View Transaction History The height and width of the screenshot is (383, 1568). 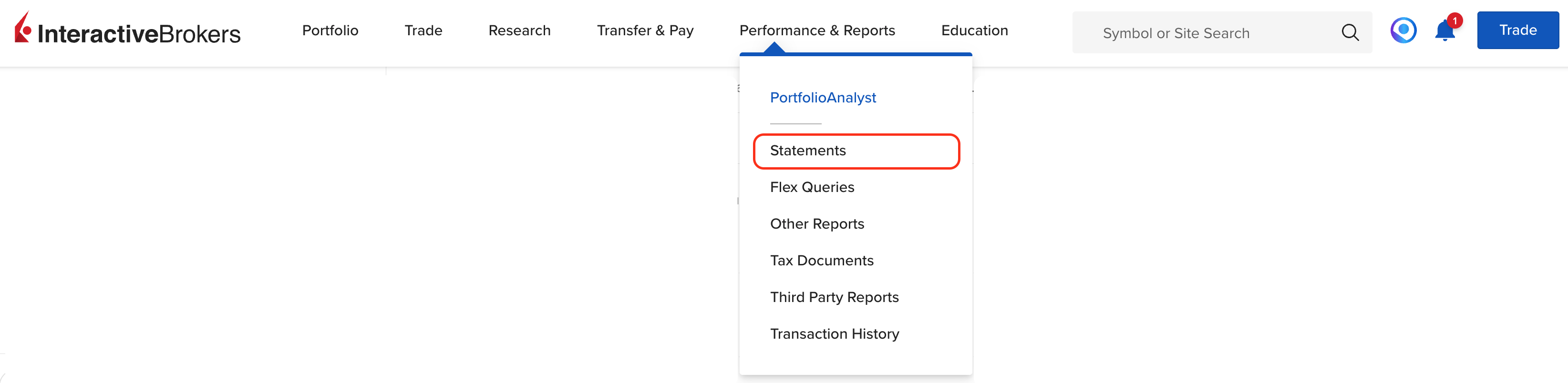point(835,334)
